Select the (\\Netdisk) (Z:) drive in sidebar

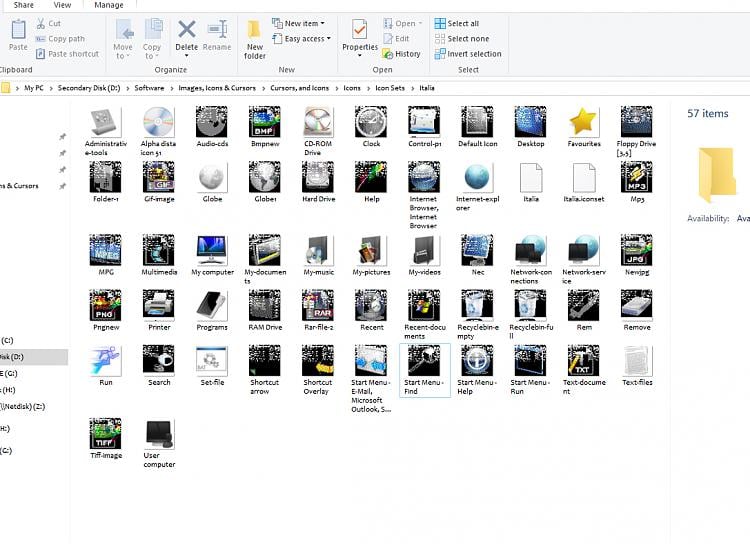point(23,407)
